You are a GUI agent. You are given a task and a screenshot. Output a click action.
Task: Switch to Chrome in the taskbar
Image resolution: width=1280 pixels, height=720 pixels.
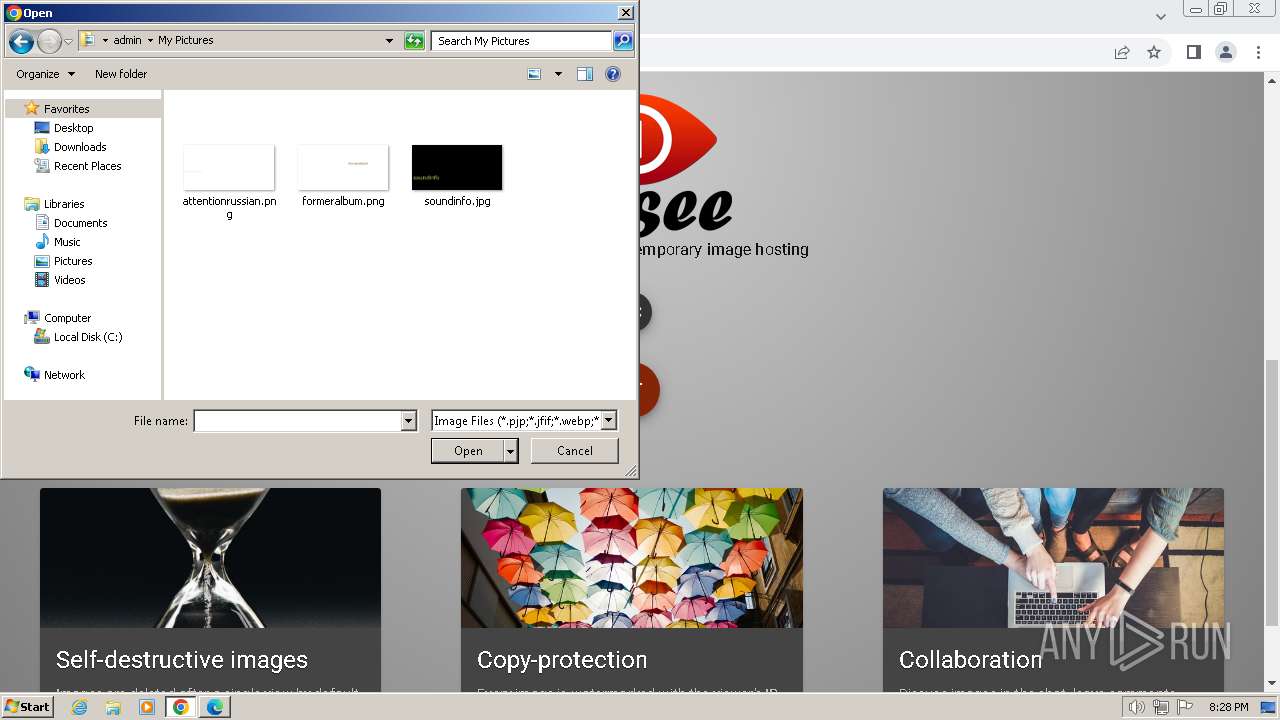click(x=181, y=707)
